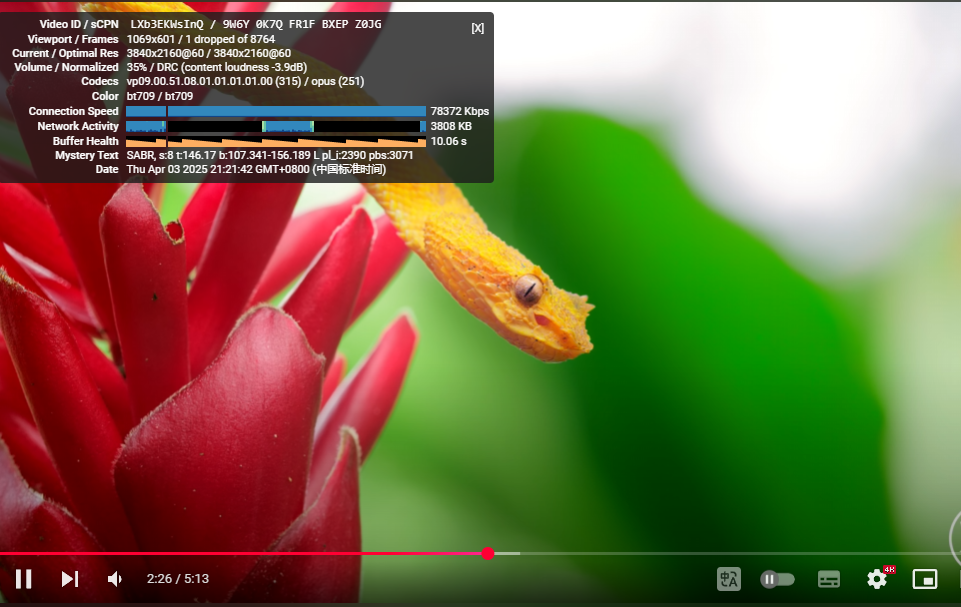Click the Connection Speed graph bar

[276, 111]
